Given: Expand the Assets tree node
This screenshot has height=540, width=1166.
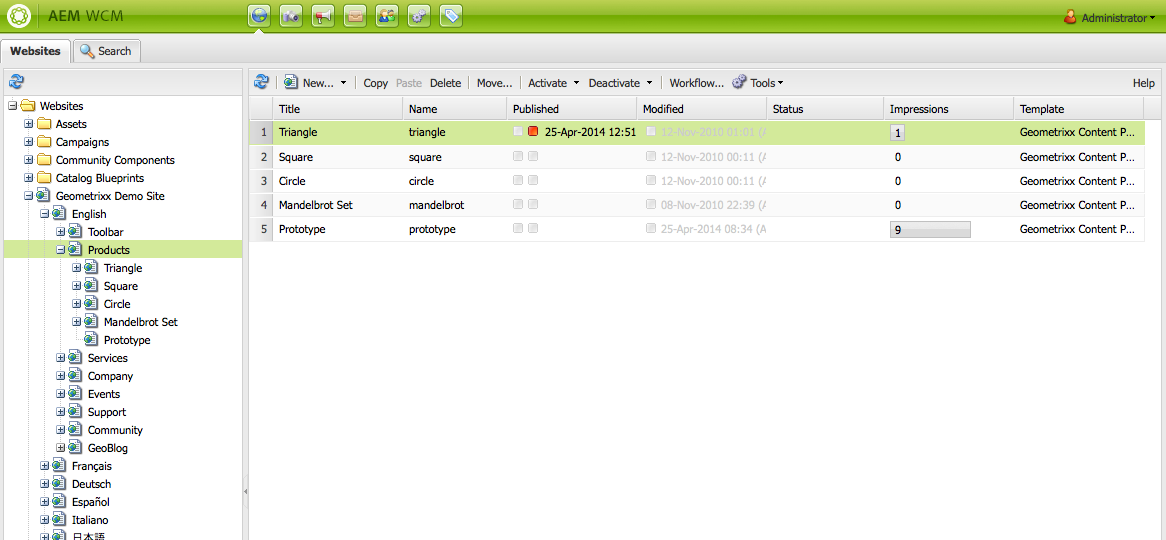Looking at the screenshot, I should tap(29, 124).
